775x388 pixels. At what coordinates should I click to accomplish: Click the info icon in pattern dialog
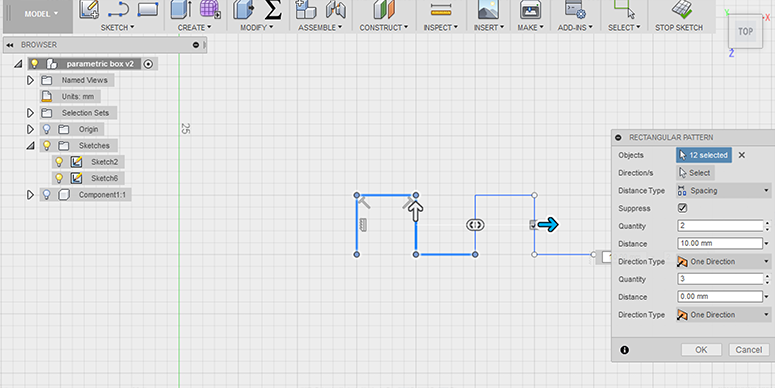point(624,350)
